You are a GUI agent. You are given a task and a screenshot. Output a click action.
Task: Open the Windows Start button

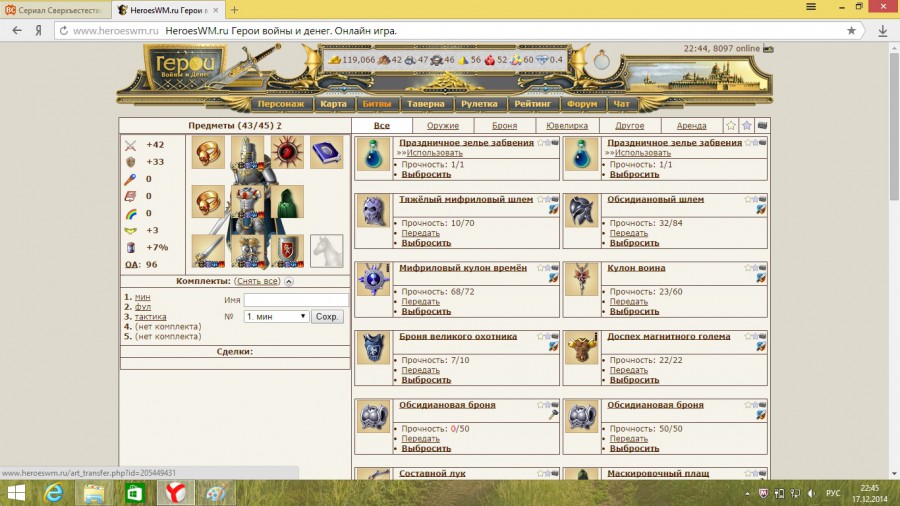pyautogui.click(x=16, y=493)
